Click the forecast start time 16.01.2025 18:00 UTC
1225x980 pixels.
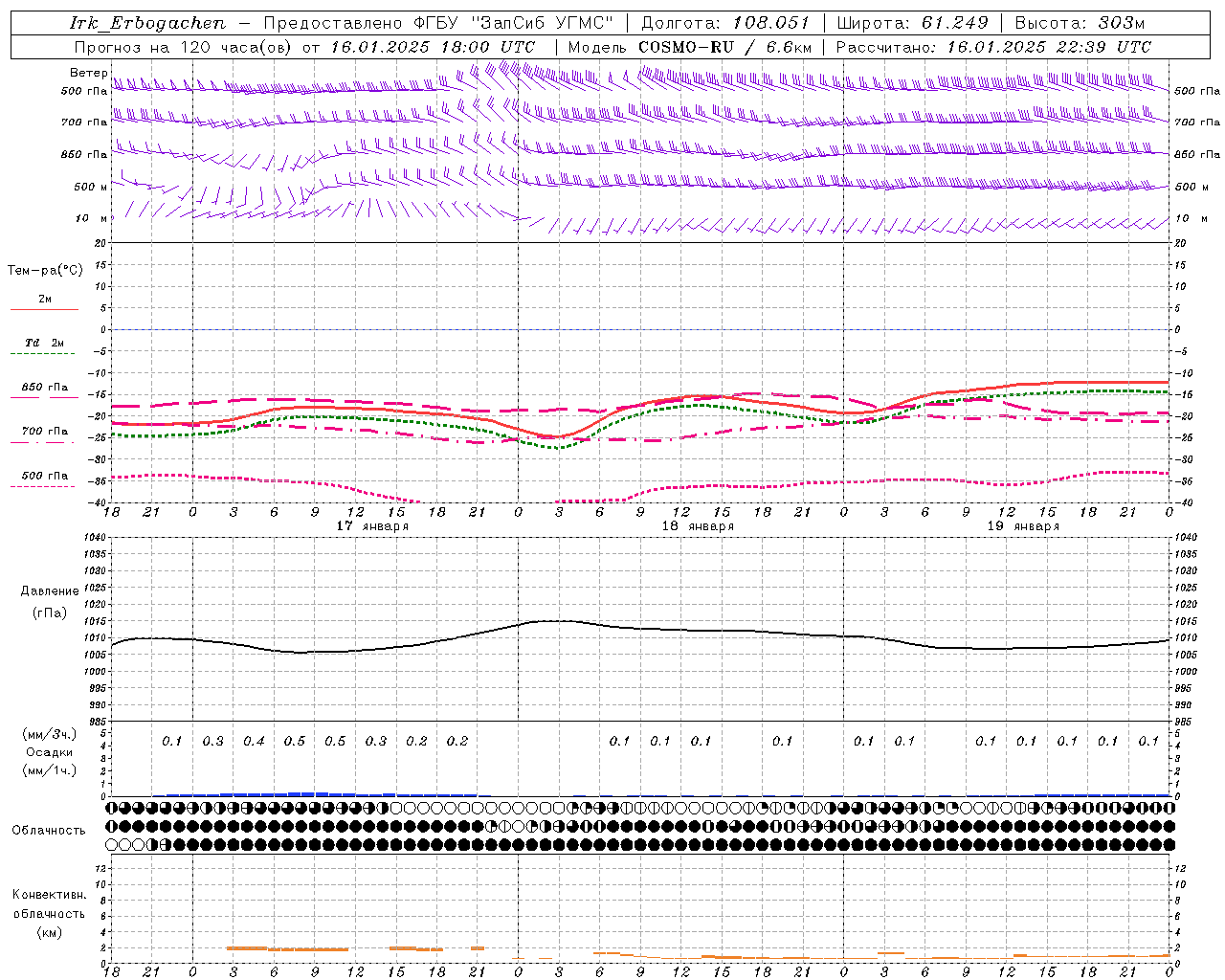click(x=433, y=47)
